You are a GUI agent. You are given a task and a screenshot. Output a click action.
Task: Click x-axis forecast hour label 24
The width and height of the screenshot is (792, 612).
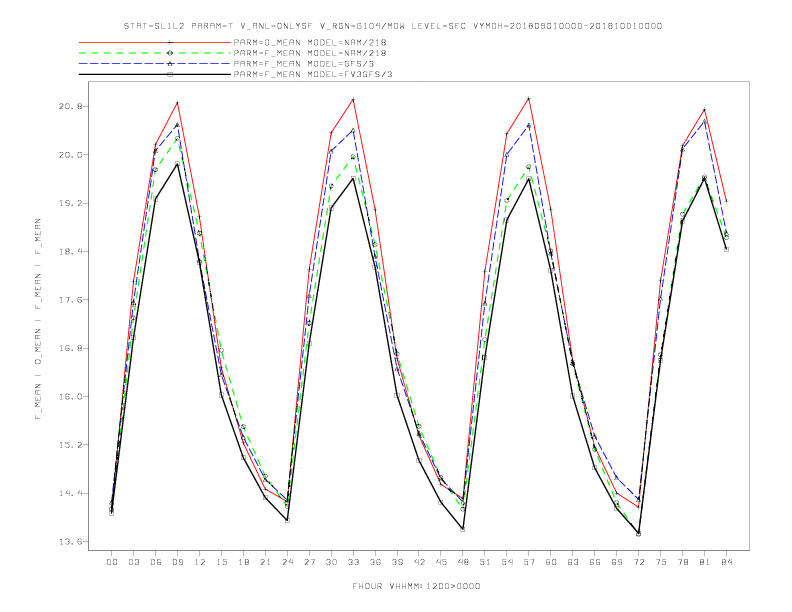287,562
